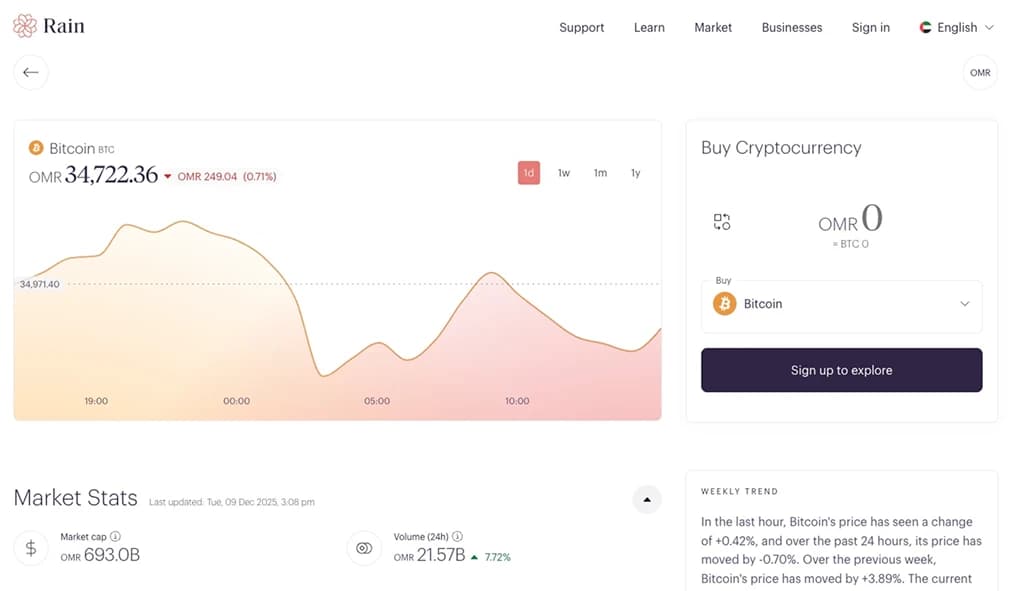Screen dimensions: 1010x591
Task: Click the Sign in link
Action: 870,28
